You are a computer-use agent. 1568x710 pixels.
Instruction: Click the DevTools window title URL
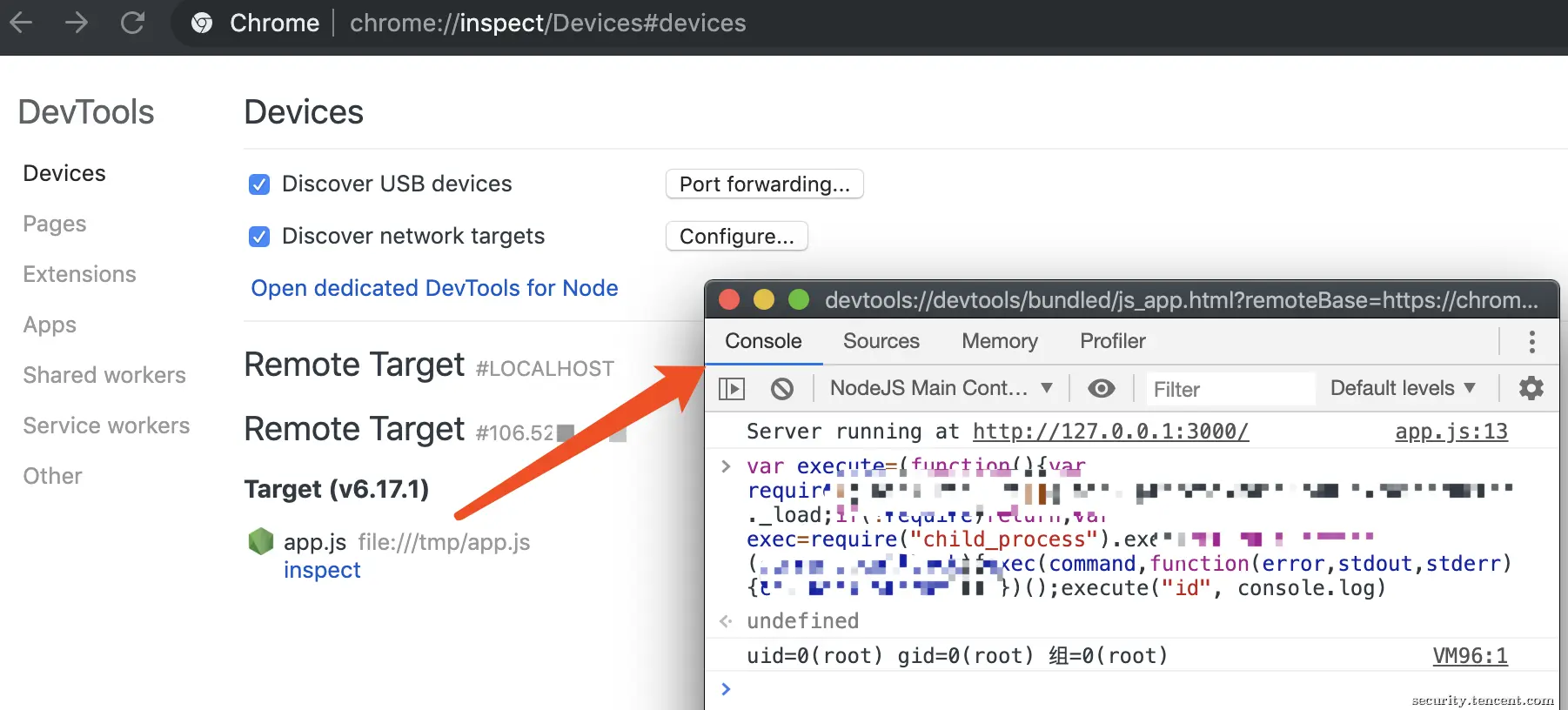1181,300
